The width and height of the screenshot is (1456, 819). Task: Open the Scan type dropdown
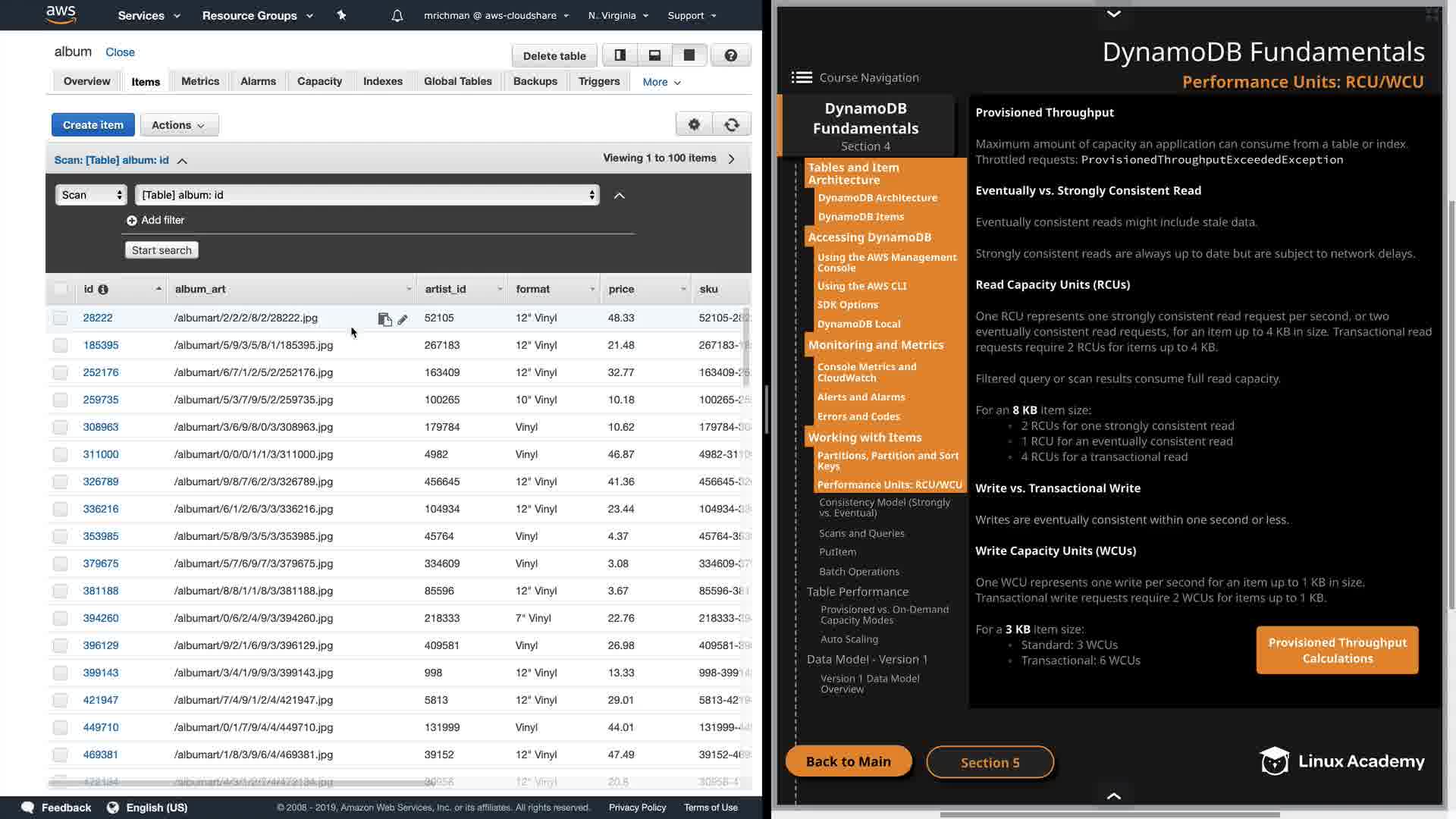point(91,195)
